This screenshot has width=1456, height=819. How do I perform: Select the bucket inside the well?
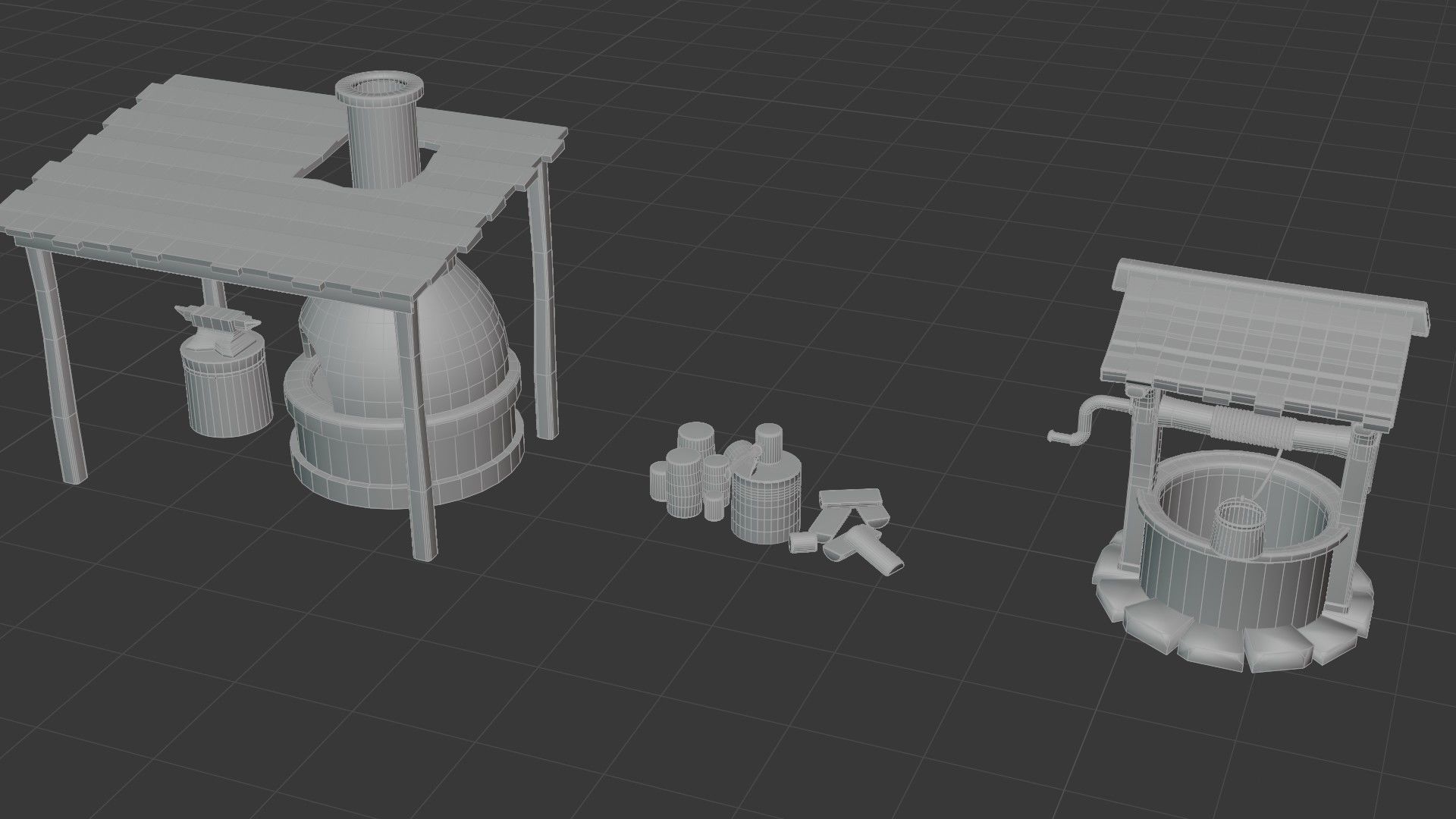[1239, 529]
